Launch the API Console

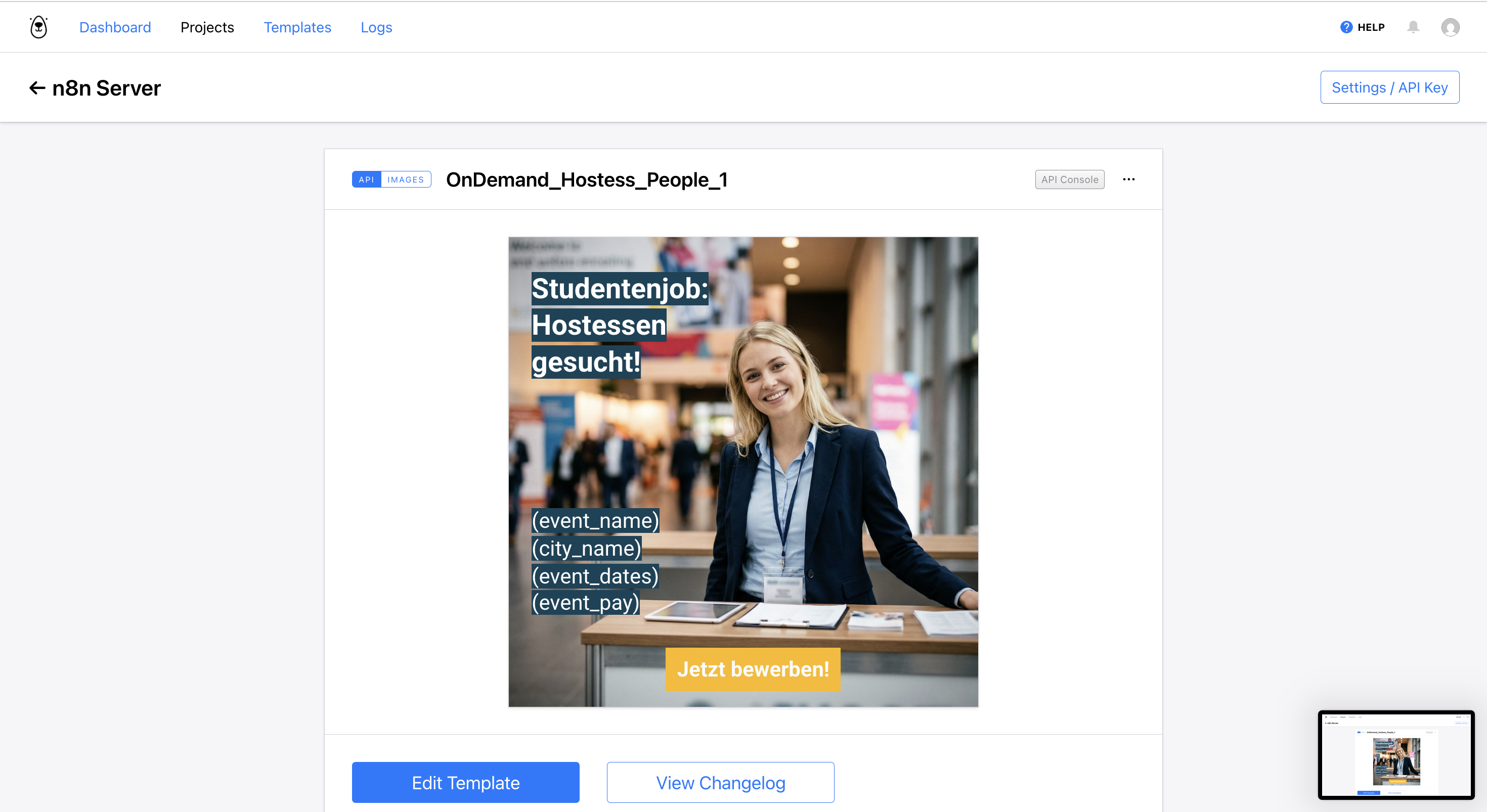[1069, 179]
